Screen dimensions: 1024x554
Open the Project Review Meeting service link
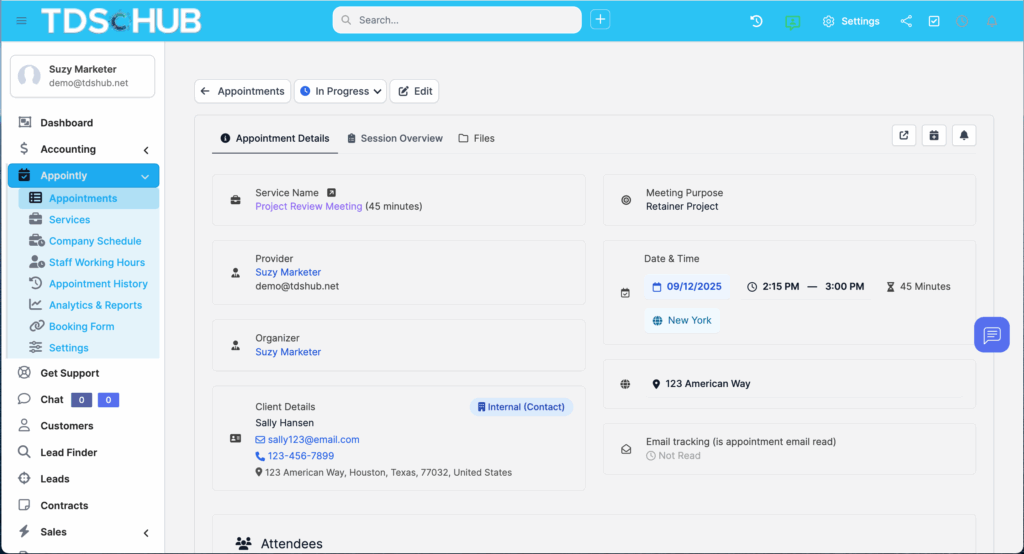point(308,207)
